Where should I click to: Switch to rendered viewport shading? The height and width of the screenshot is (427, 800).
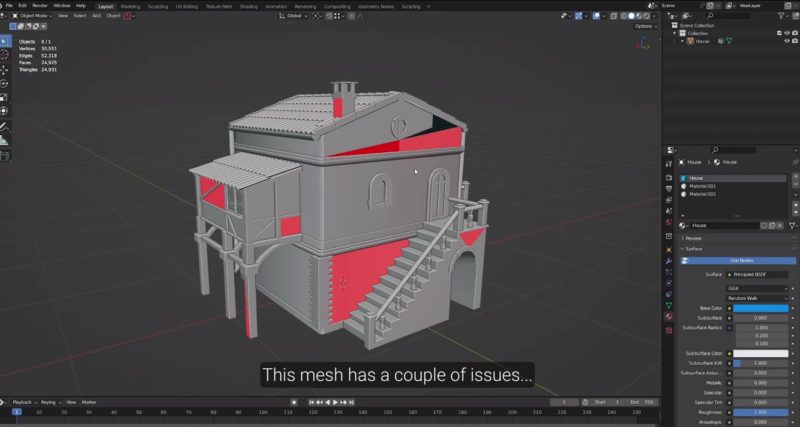coord(646,16)
